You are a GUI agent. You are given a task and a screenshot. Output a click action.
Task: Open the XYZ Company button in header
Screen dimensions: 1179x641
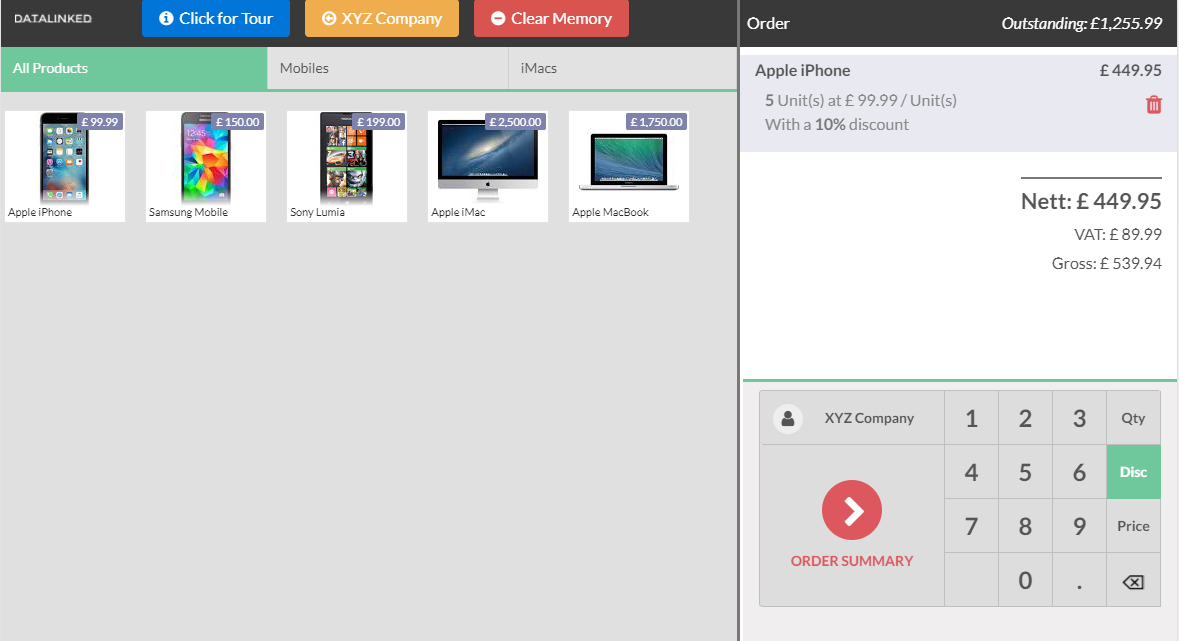382,19
